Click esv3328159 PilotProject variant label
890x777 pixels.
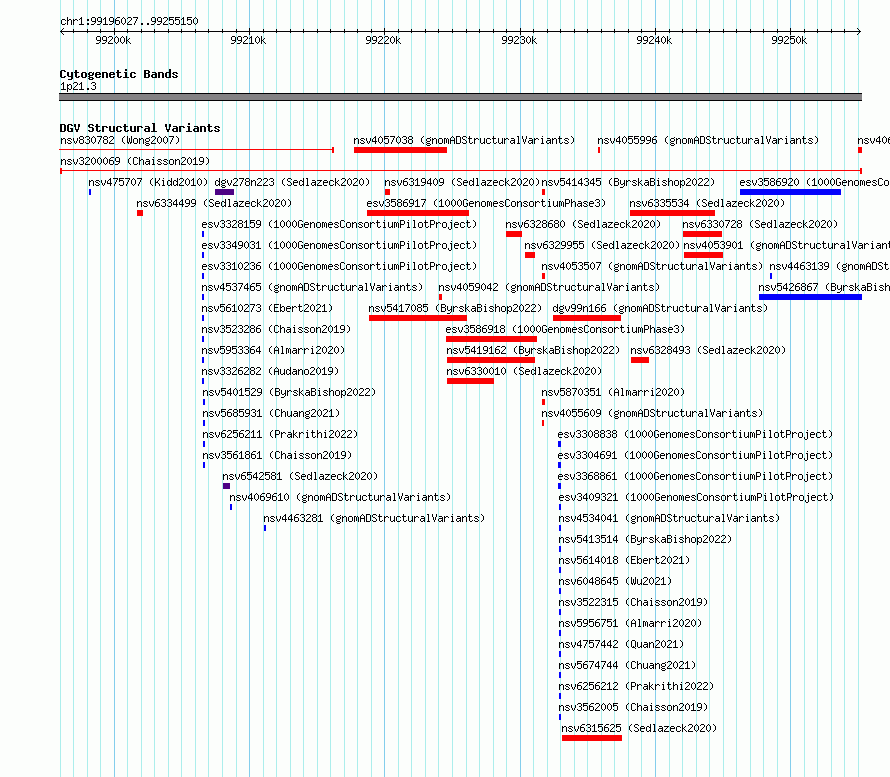(x=339, y=224)
